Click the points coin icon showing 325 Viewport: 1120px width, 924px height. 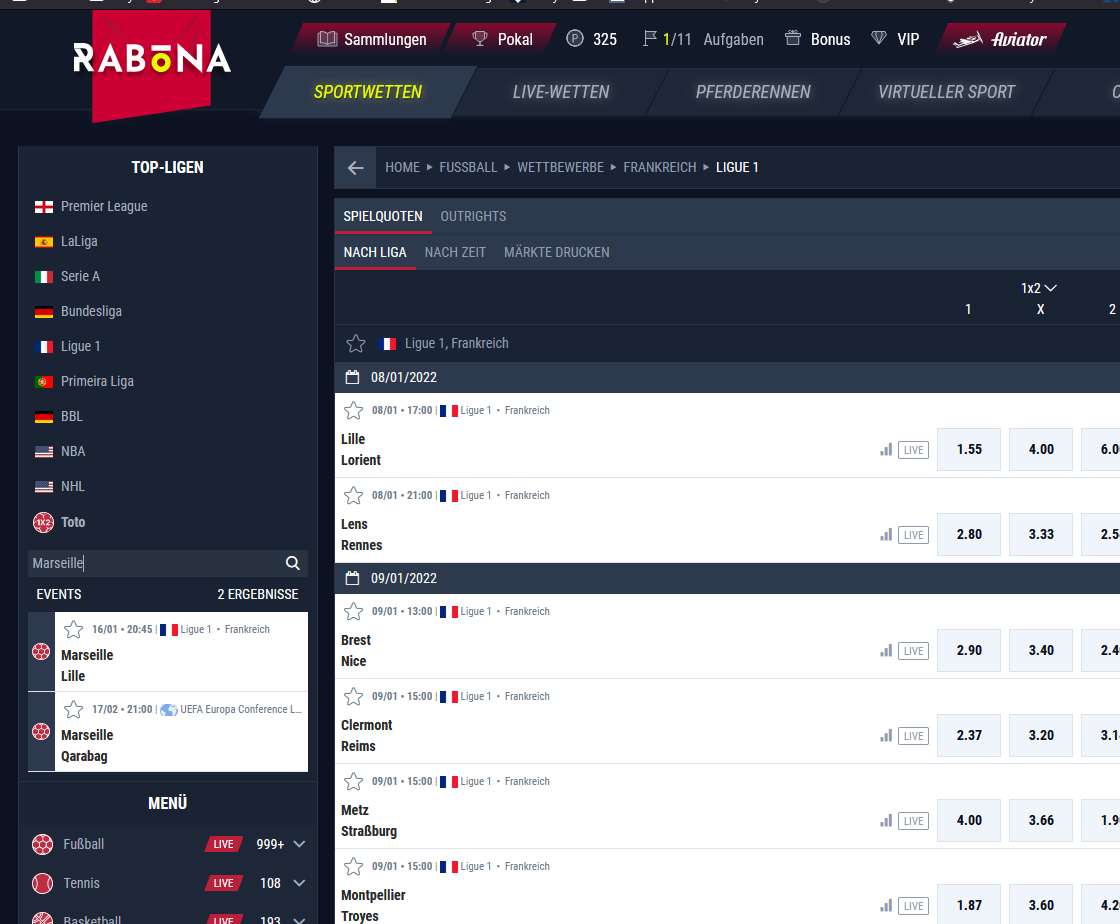(575, 39)
